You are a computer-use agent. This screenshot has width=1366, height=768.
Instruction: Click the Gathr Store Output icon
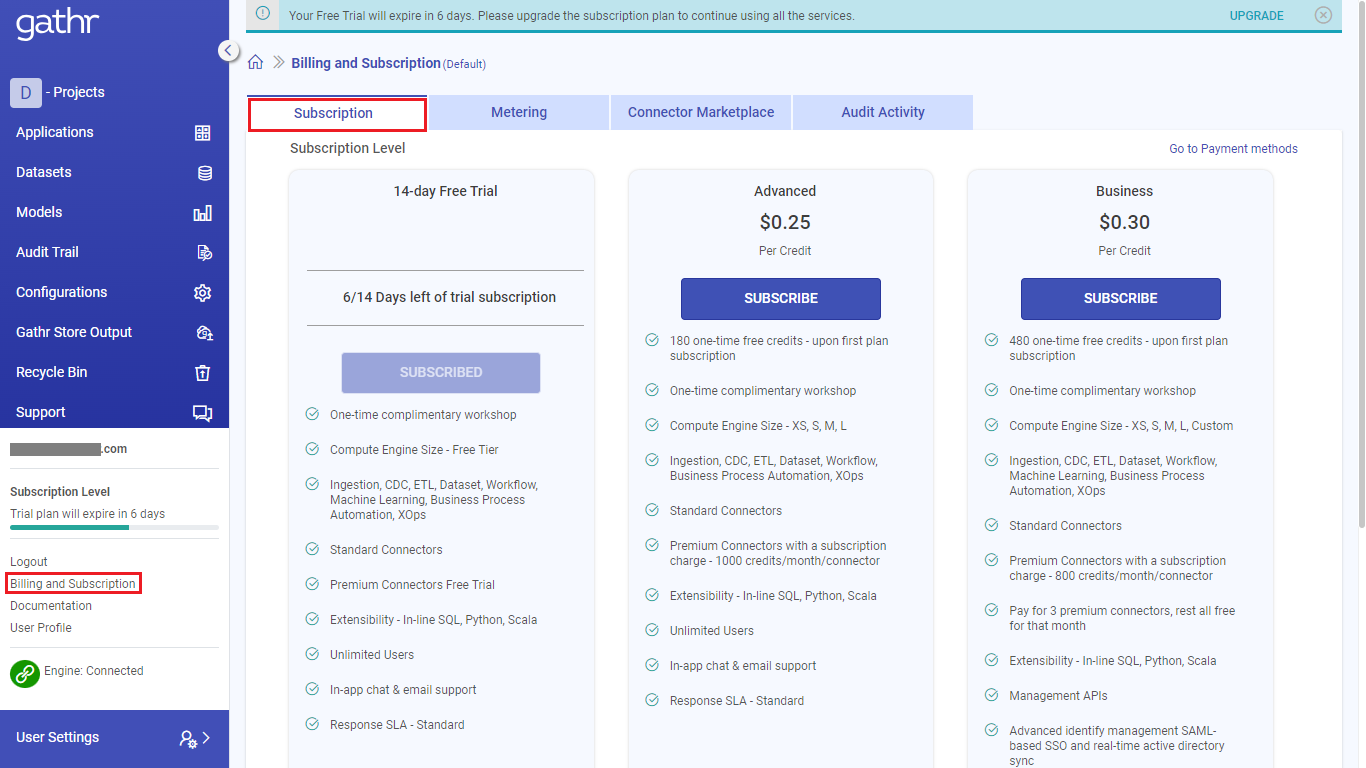[x=204, y=333]
